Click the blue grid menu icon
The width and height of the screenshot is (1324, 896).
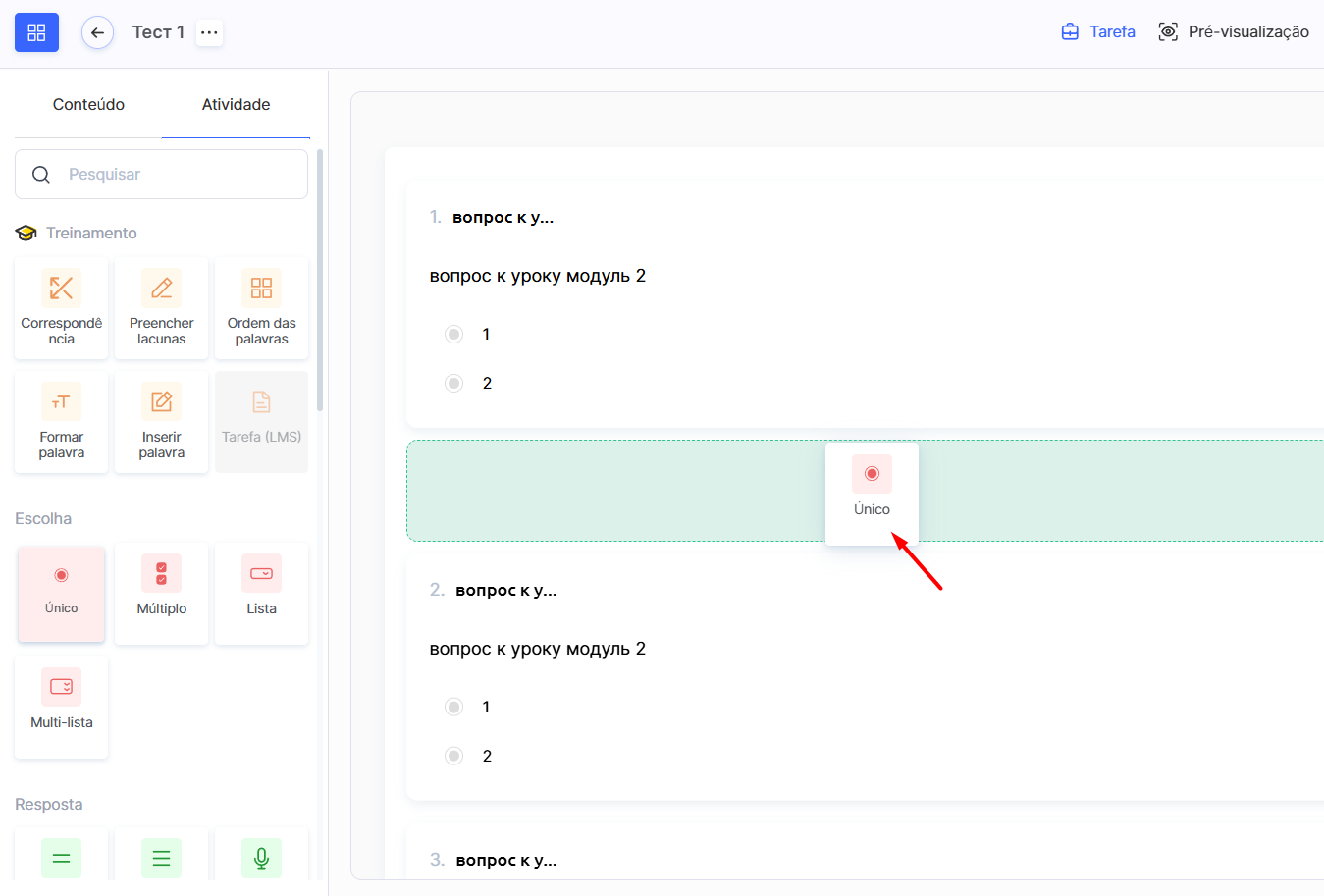pos(36,32)
